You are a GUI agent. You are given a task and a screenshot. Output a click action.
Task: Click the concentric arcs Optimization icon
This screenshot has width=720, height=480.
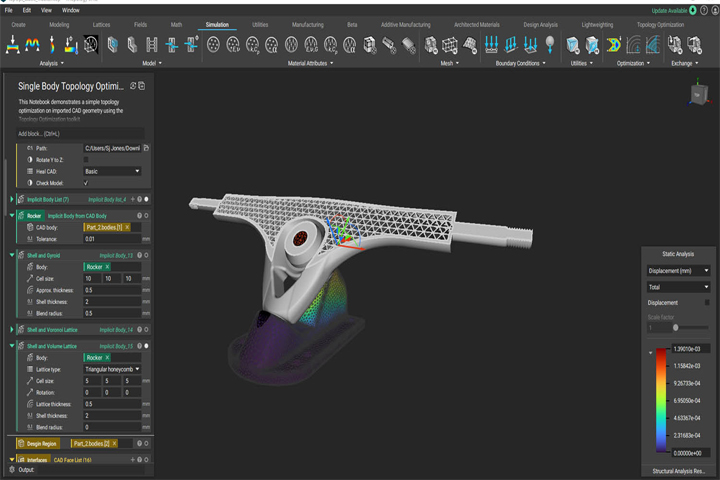tap(633, 45)
